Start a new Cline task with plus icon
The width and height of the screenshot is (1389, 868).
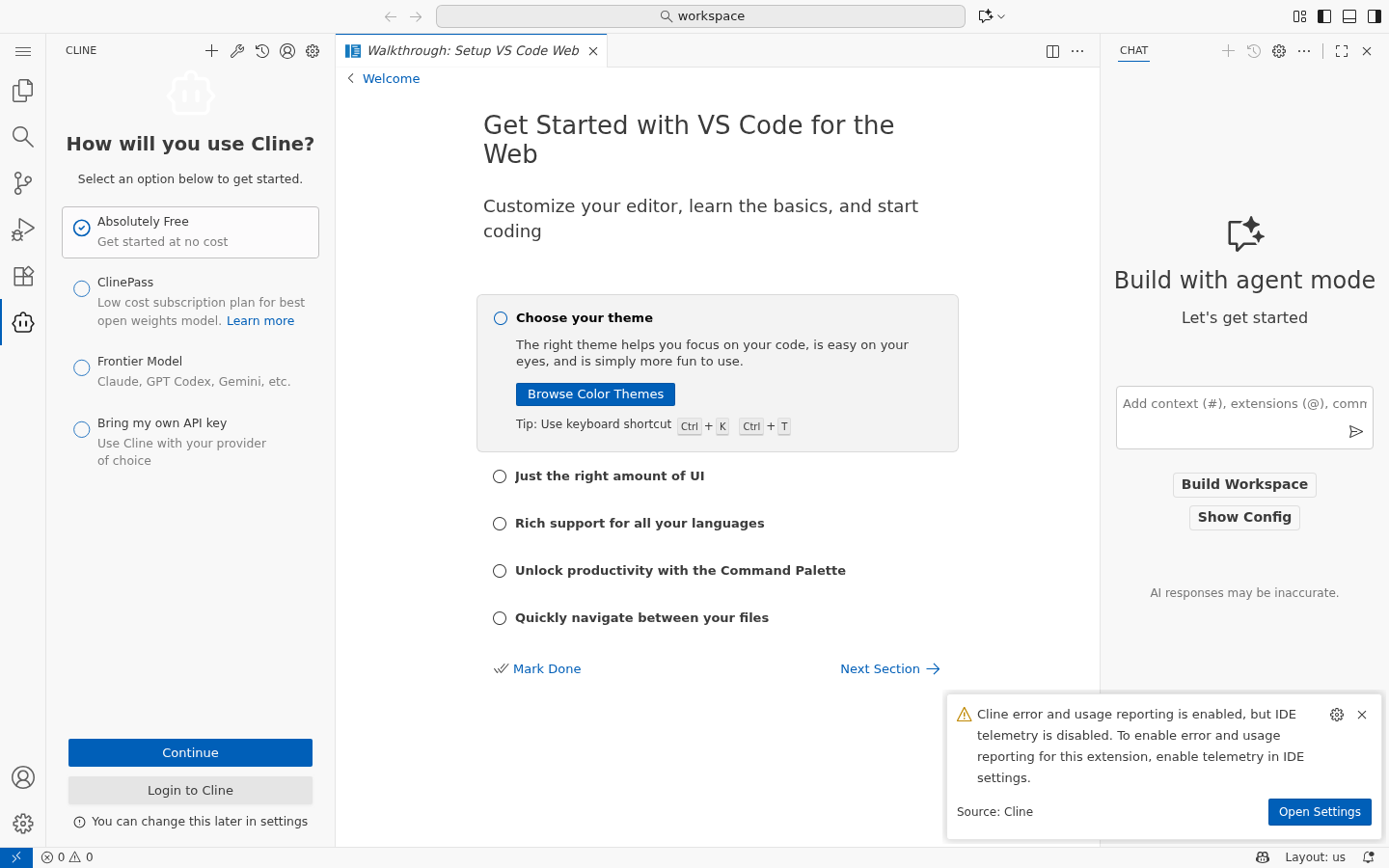(x=211, y=51)
